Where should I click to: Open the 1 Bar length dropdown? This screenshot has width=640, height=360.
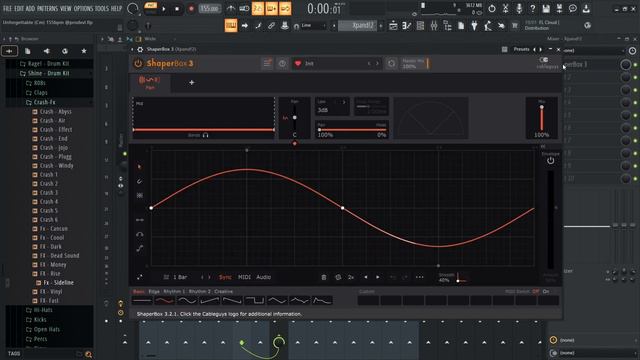(180, 277)
